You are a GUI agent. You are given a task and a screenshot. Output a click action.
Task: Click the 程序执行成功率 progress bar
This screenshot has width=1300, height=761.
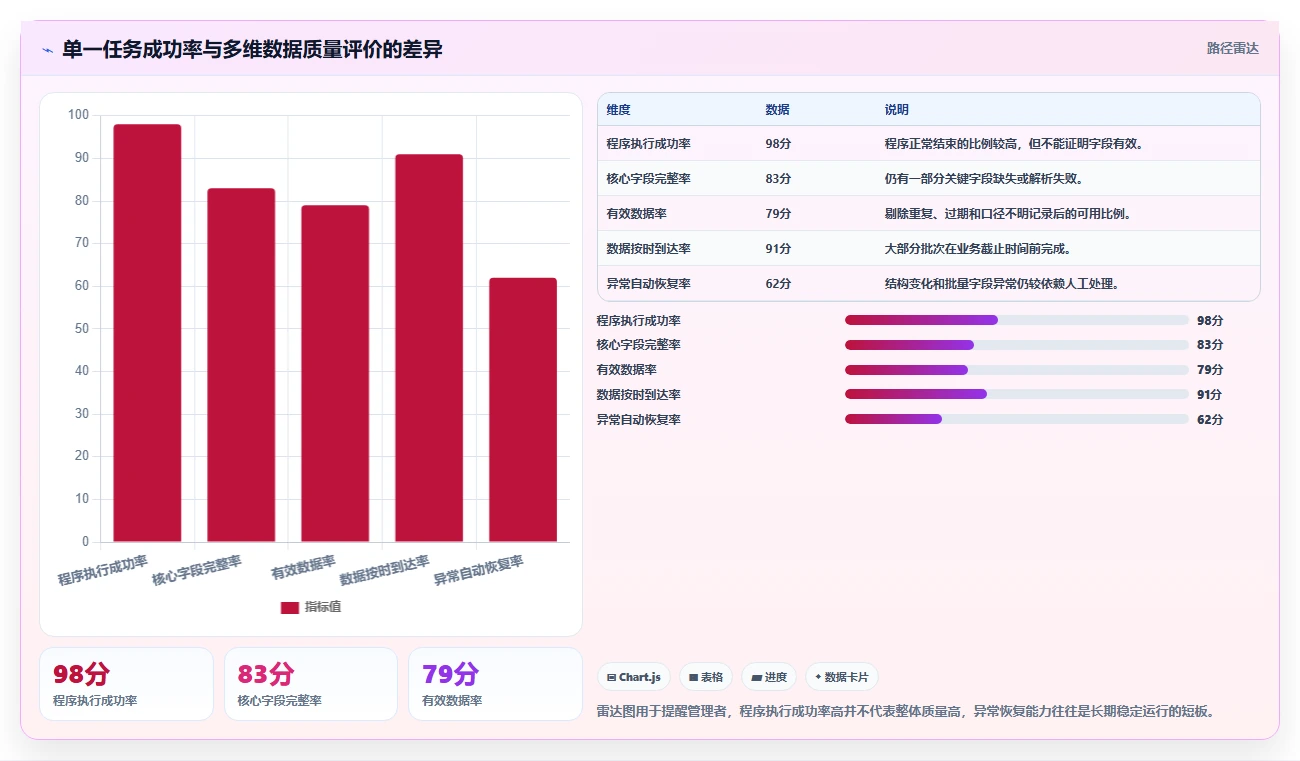point(1017,320)
